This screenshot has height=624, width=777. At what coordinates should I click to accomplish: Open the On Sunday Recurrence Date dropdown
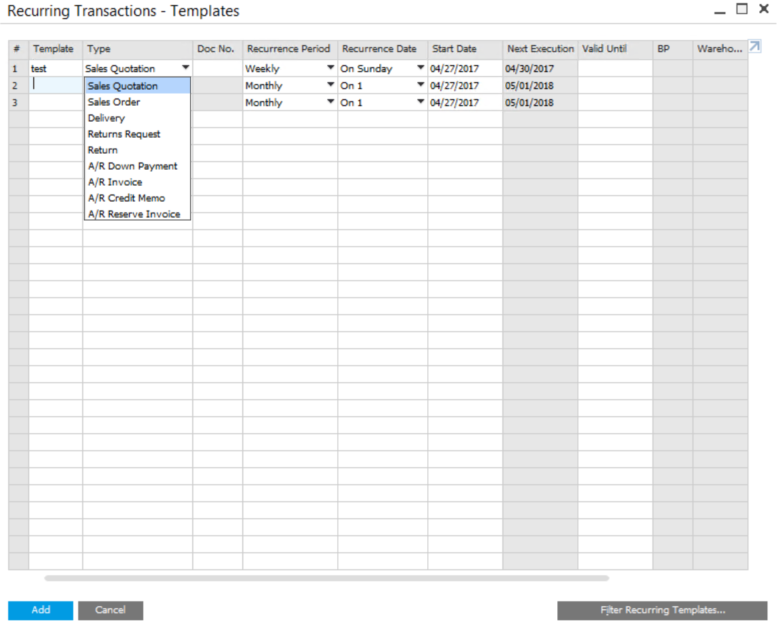tap(420, 68)
